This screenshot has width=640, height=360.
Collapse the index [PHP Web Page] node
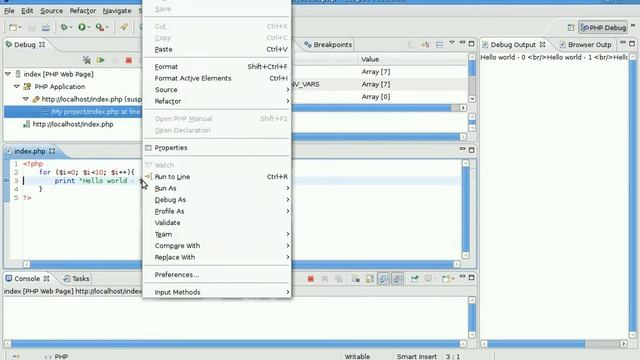[8, 74]
